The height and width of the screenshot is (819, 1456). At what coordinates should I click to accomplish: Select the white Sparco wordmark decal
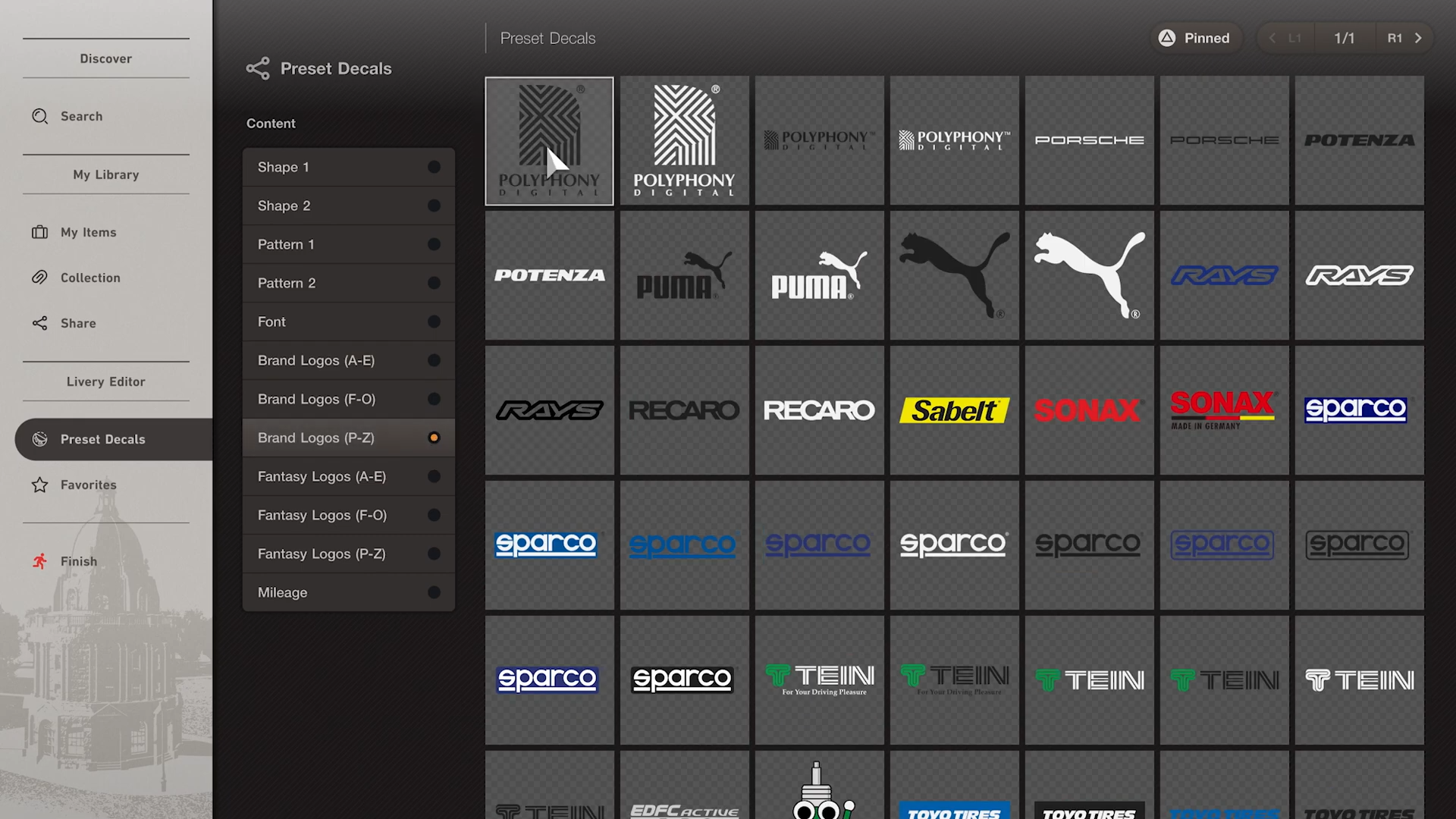955,545
